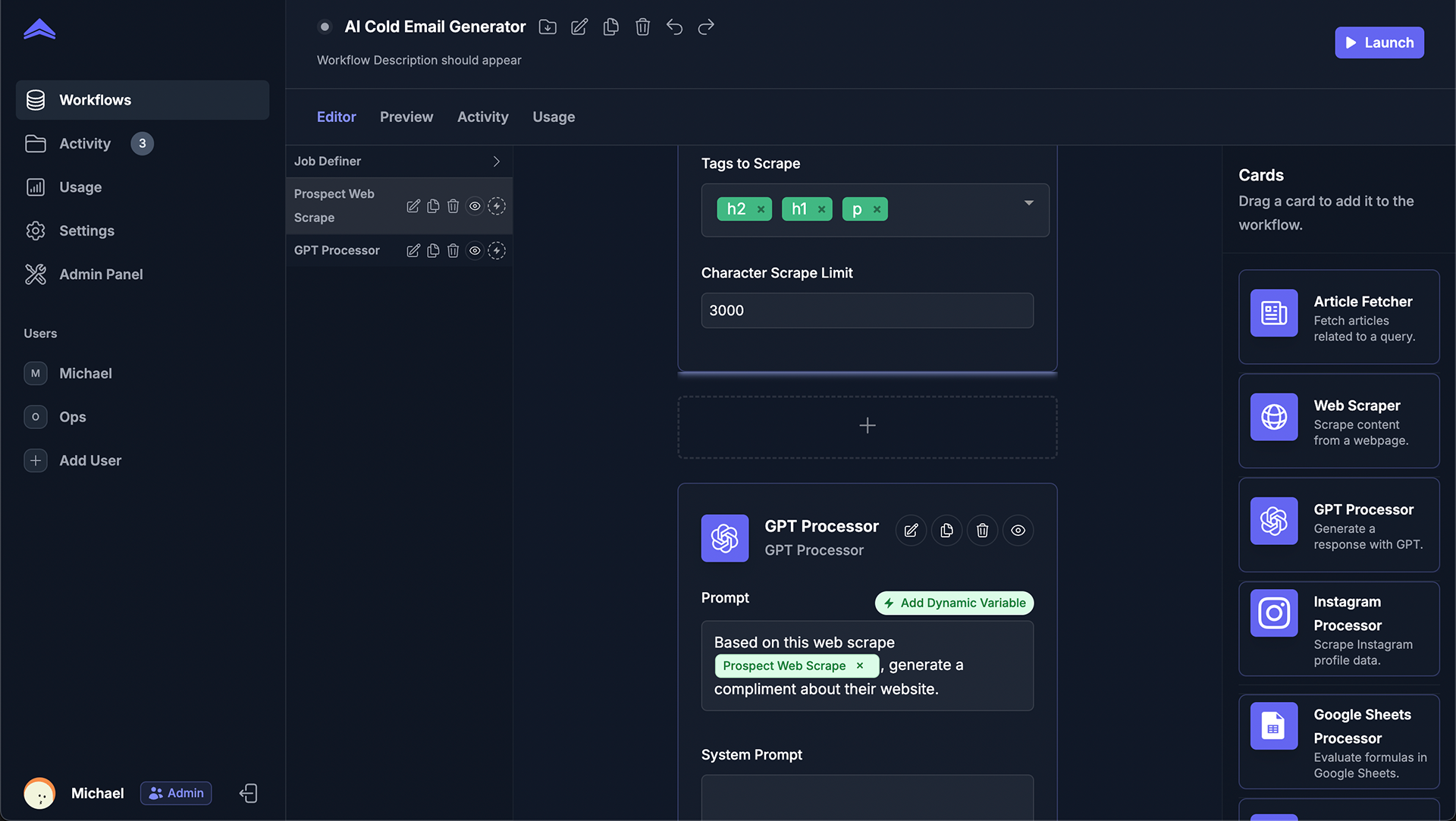
Task: Switch to the Preview tab
Action: pos(406,117)
